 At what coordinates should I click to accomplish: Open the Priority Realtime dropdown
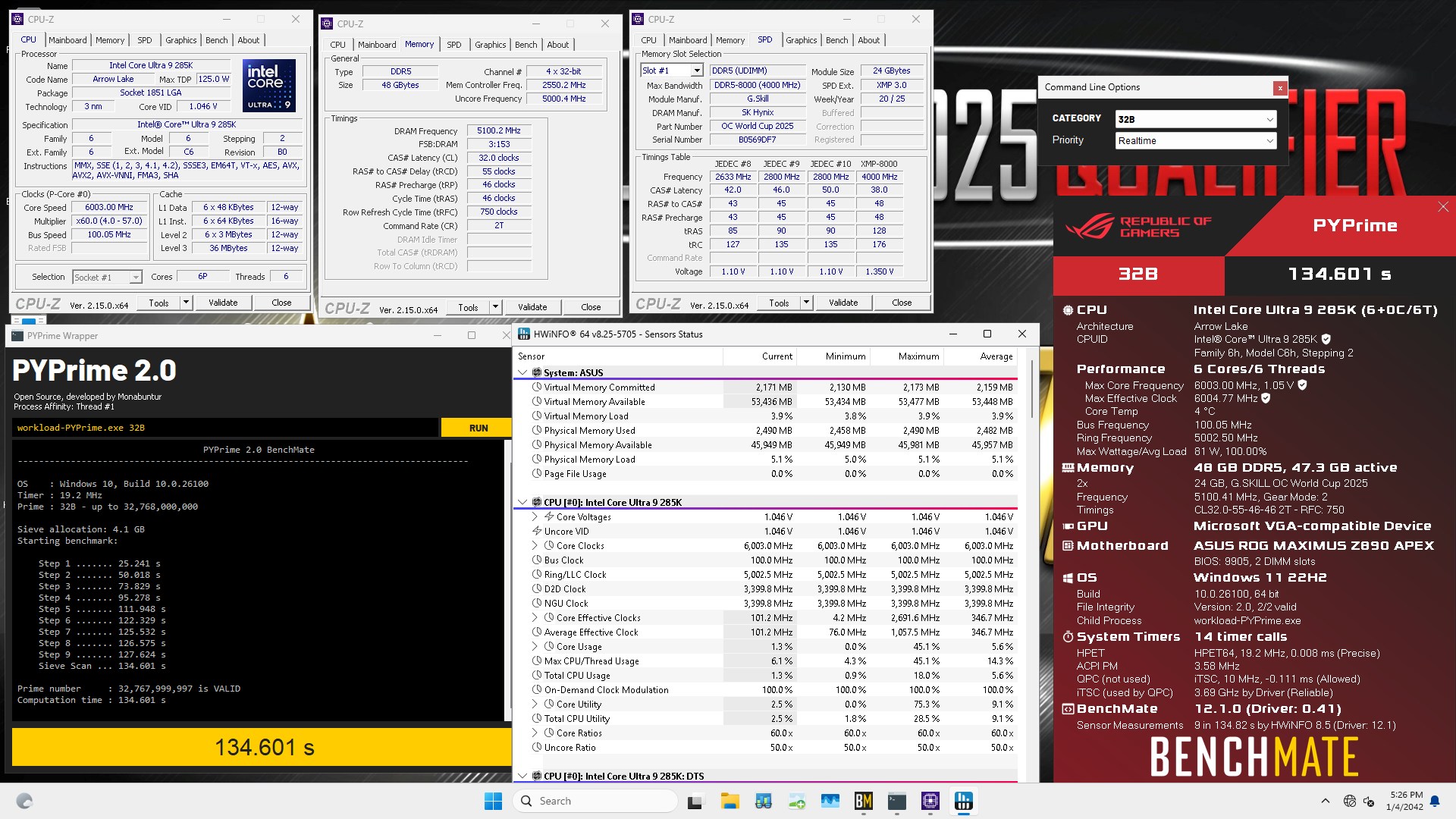[x=1196, y=141]
